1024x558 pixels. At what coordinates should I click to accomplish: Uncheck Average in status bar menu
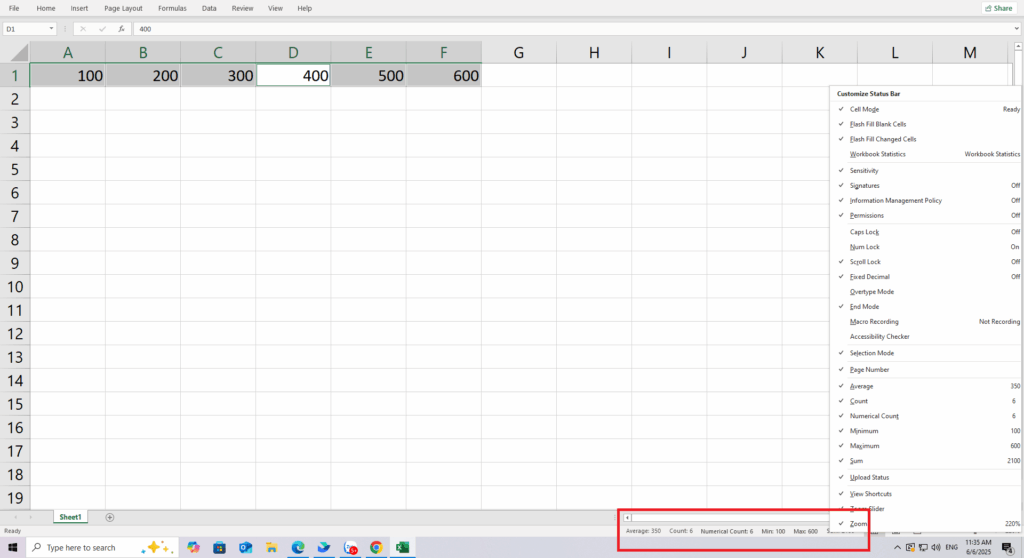click(x=928, y=386)
